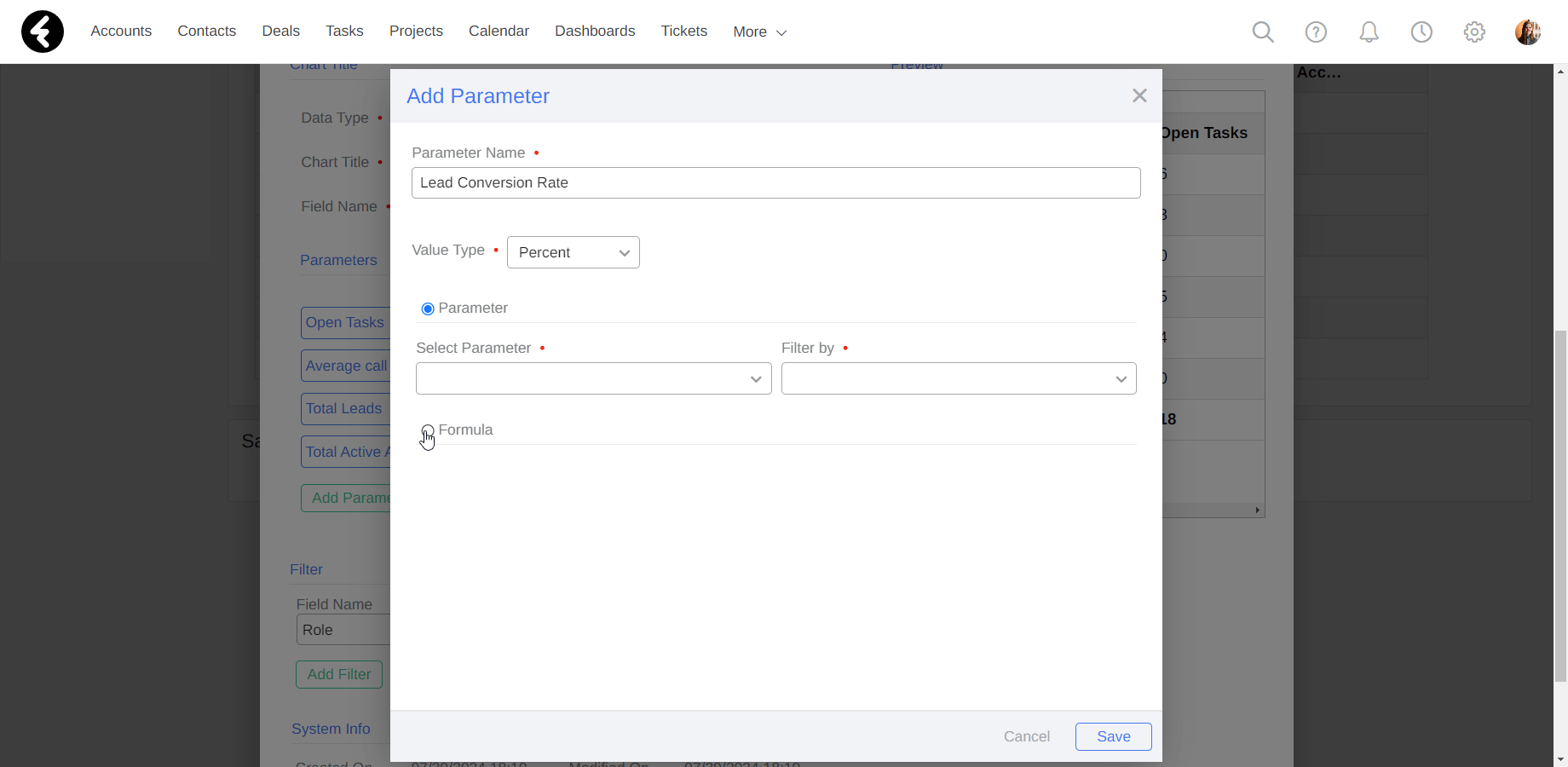Screen dimensions: 1568x767
Task: Click the Total Active parameter chip
Action: 345,452
